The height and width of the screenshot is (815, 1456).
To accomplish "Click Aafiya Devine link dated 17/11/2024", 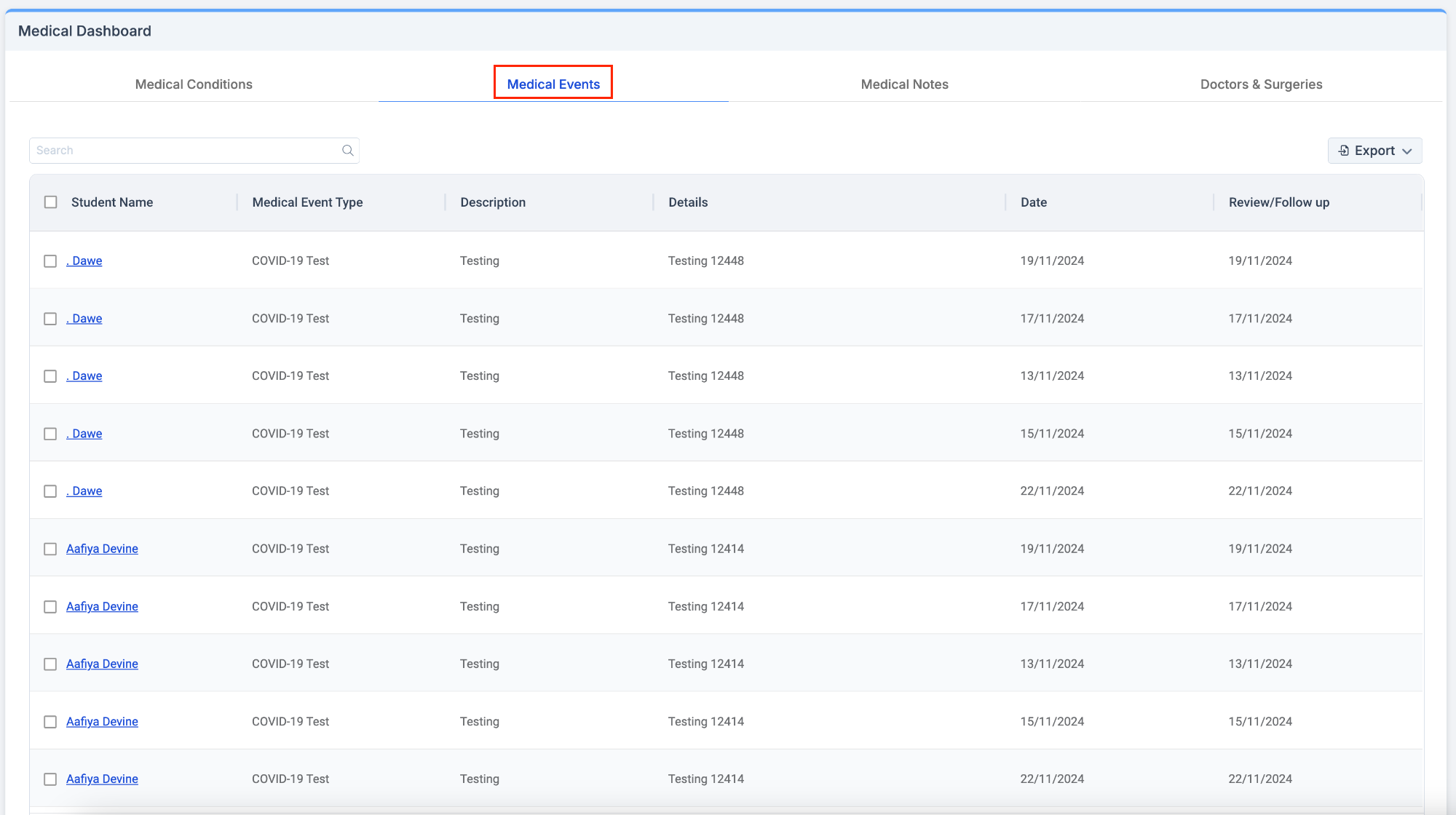I will click(102, 606).
